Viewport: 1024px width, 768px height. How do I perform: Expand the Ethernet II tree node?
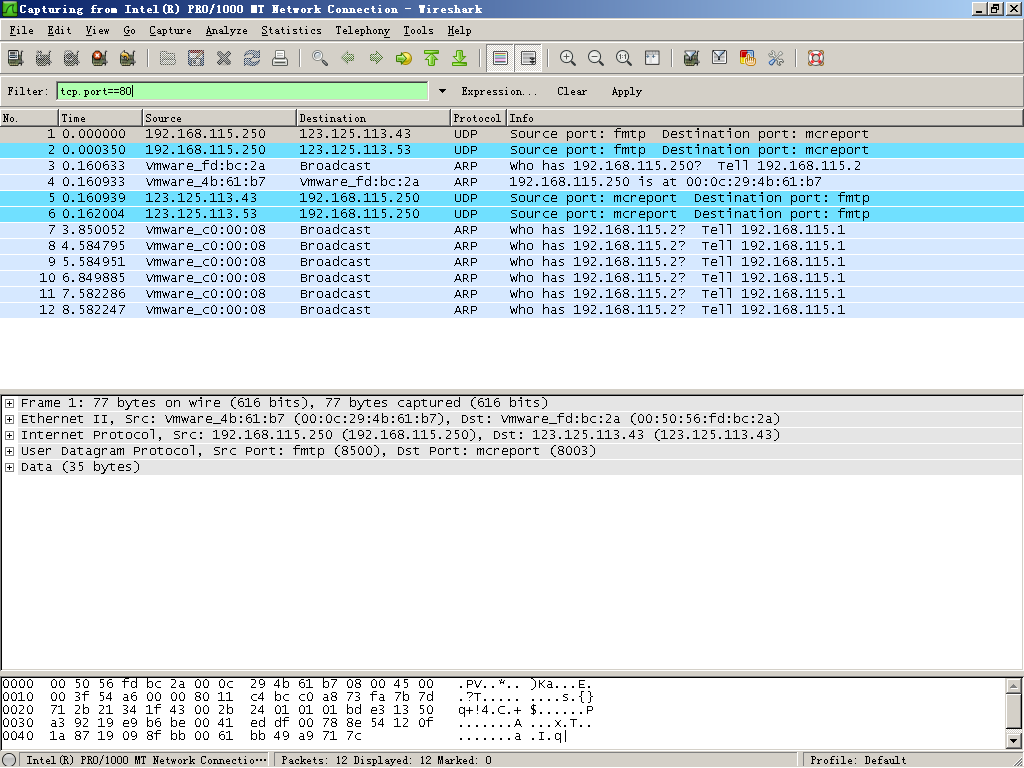pyautogui.click(x=10, y=419)
